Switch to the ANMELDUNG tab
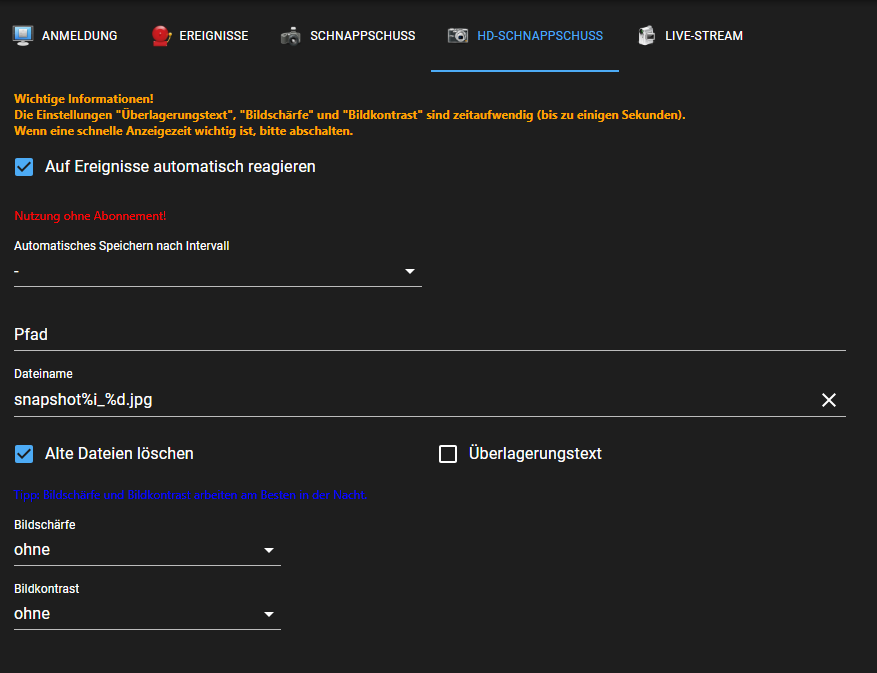Image resolution: width=877 pixels, height=673 pixels. (x=65, y=36)
